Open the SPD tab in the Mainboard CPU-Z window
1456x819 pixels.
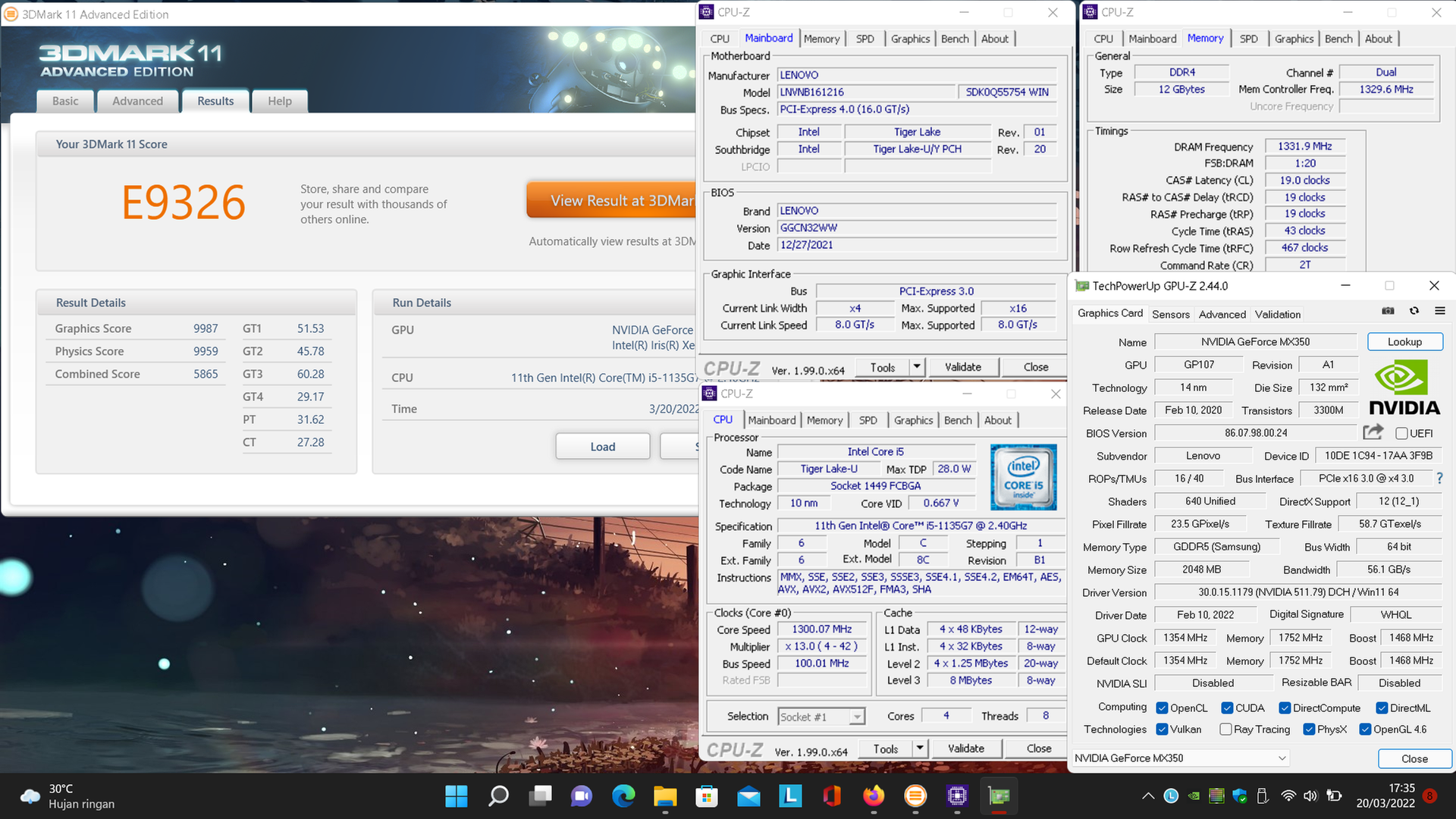click(x=864, y=39)
